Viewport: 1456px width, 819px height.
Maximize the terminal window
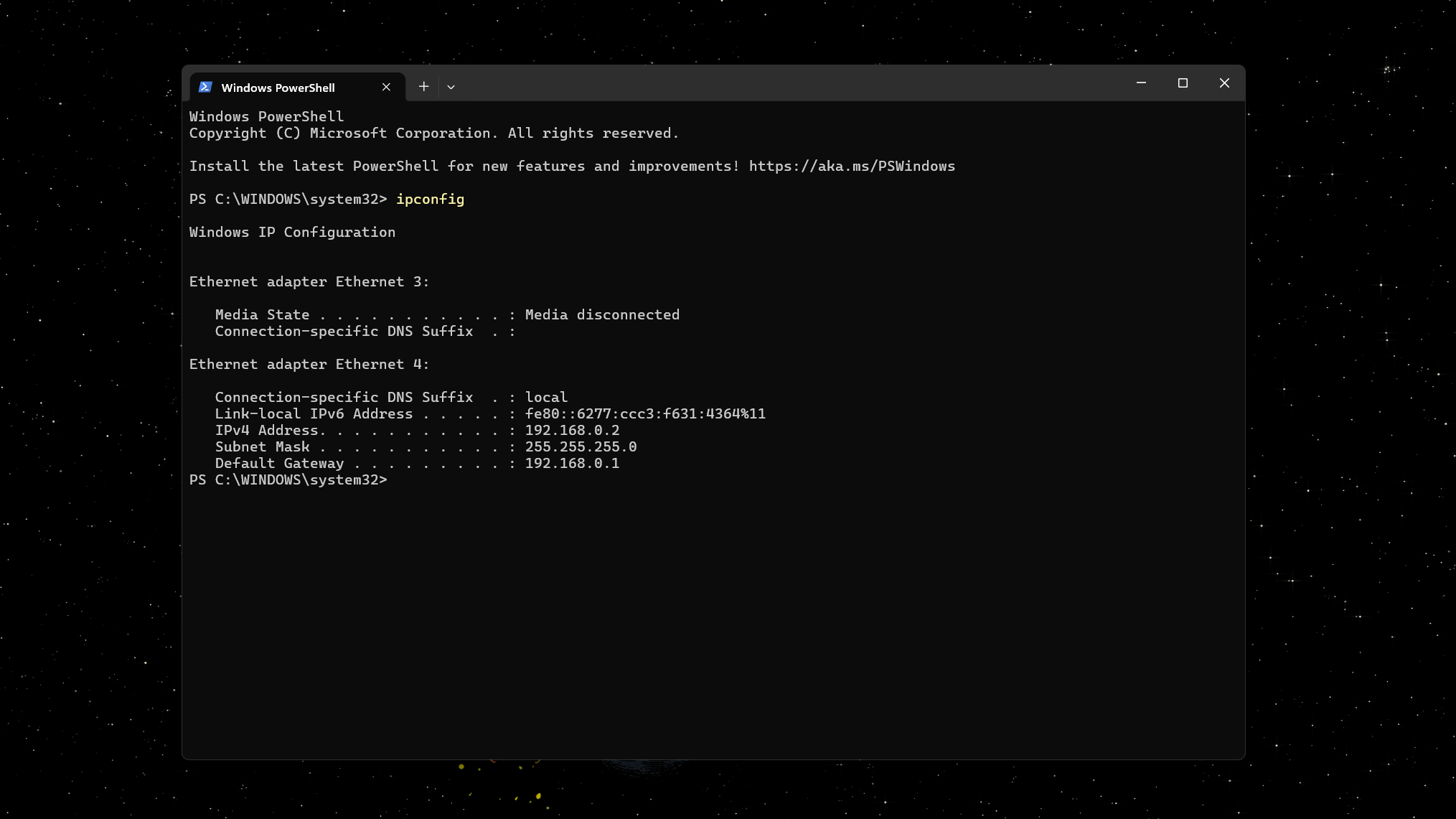coord(1183,83)
